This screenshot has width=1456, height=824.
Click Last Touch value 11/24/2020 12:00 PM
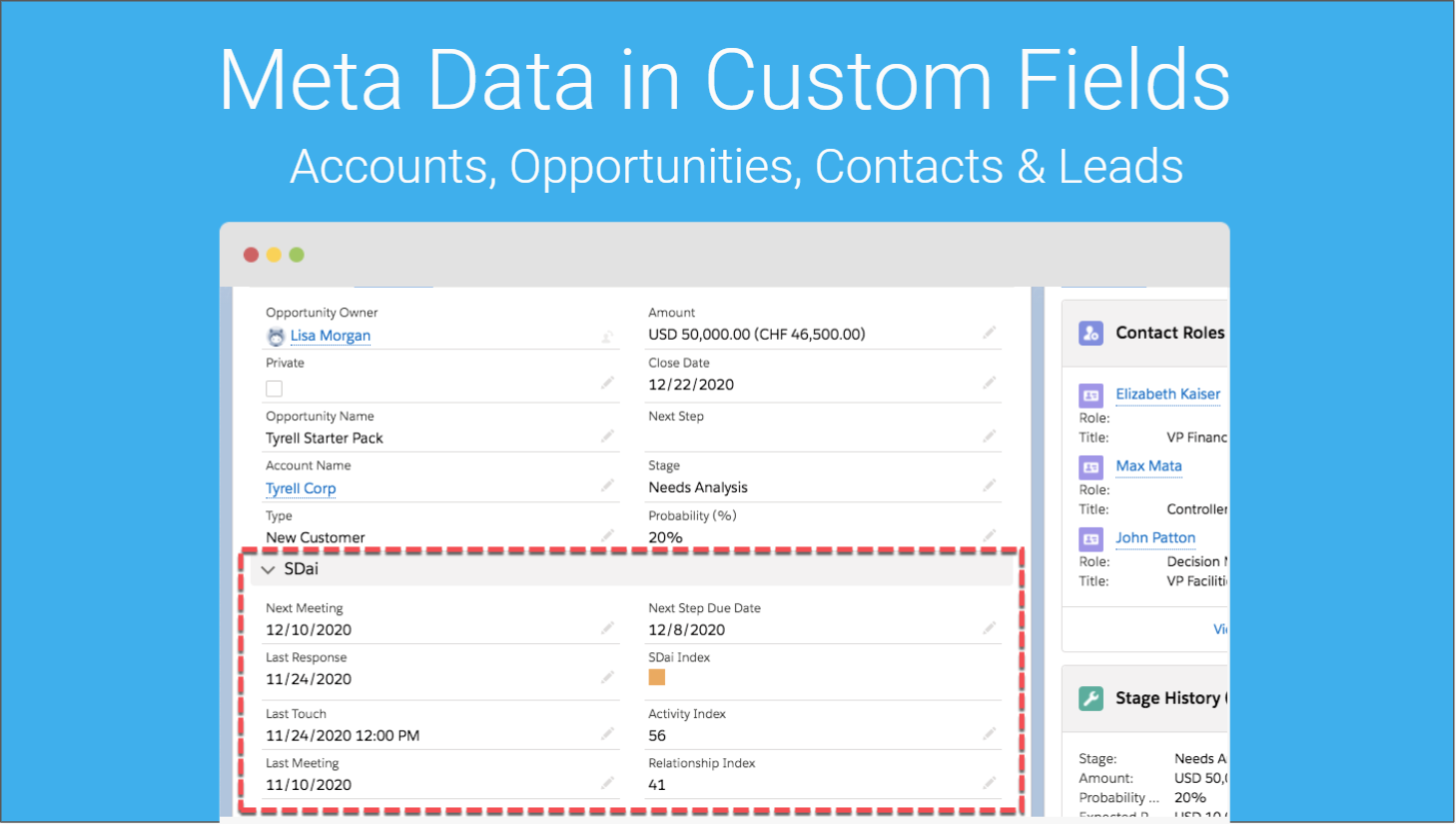[343, 736]
